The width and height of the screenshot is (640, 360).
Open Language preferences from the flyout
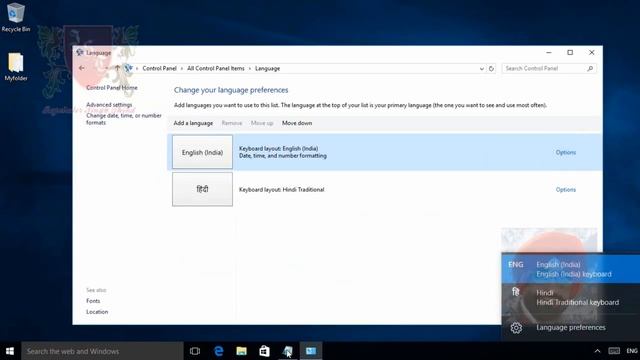coord(571,327)
